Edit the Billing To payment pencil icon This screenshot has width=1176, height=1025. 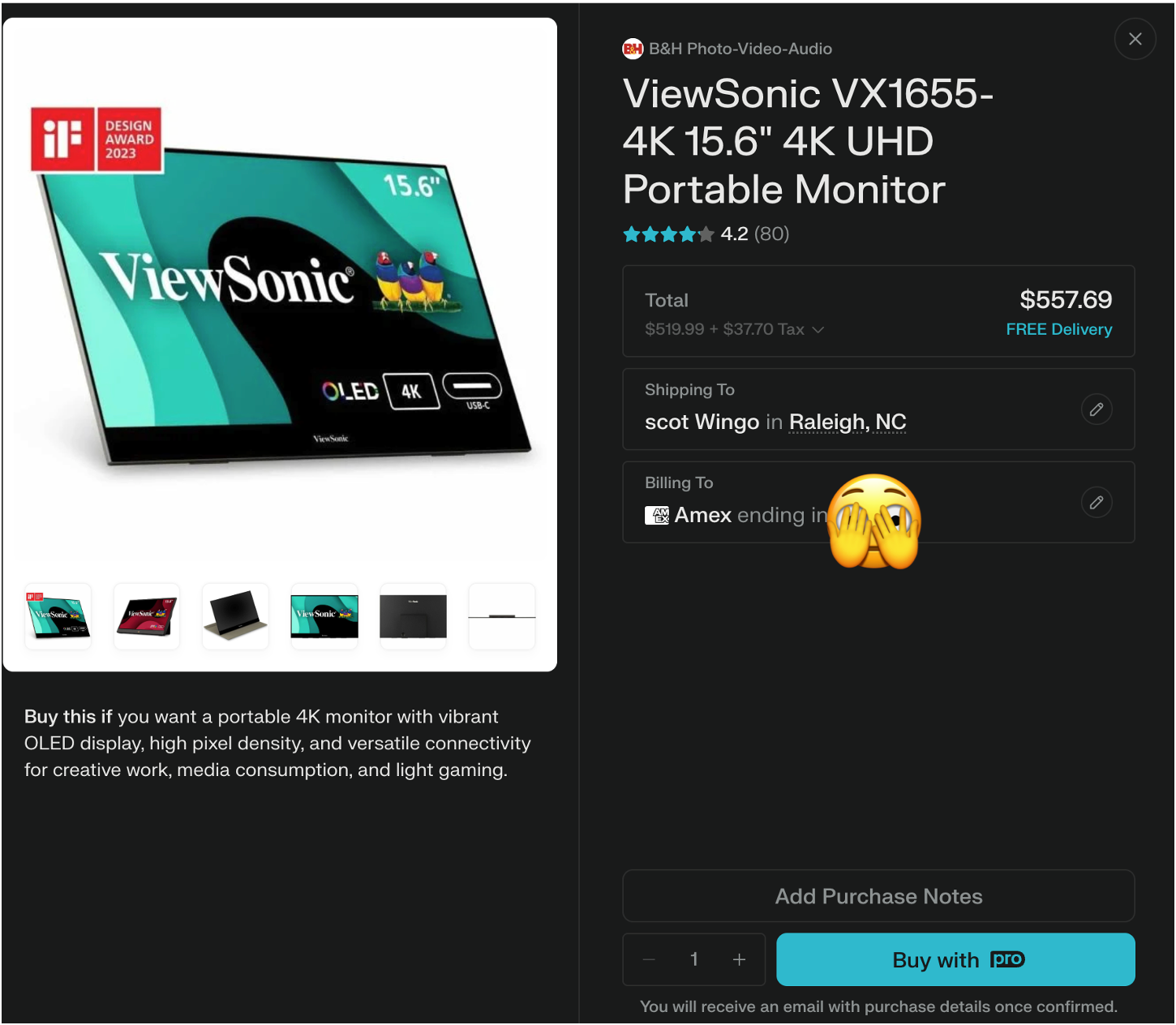1096,503
